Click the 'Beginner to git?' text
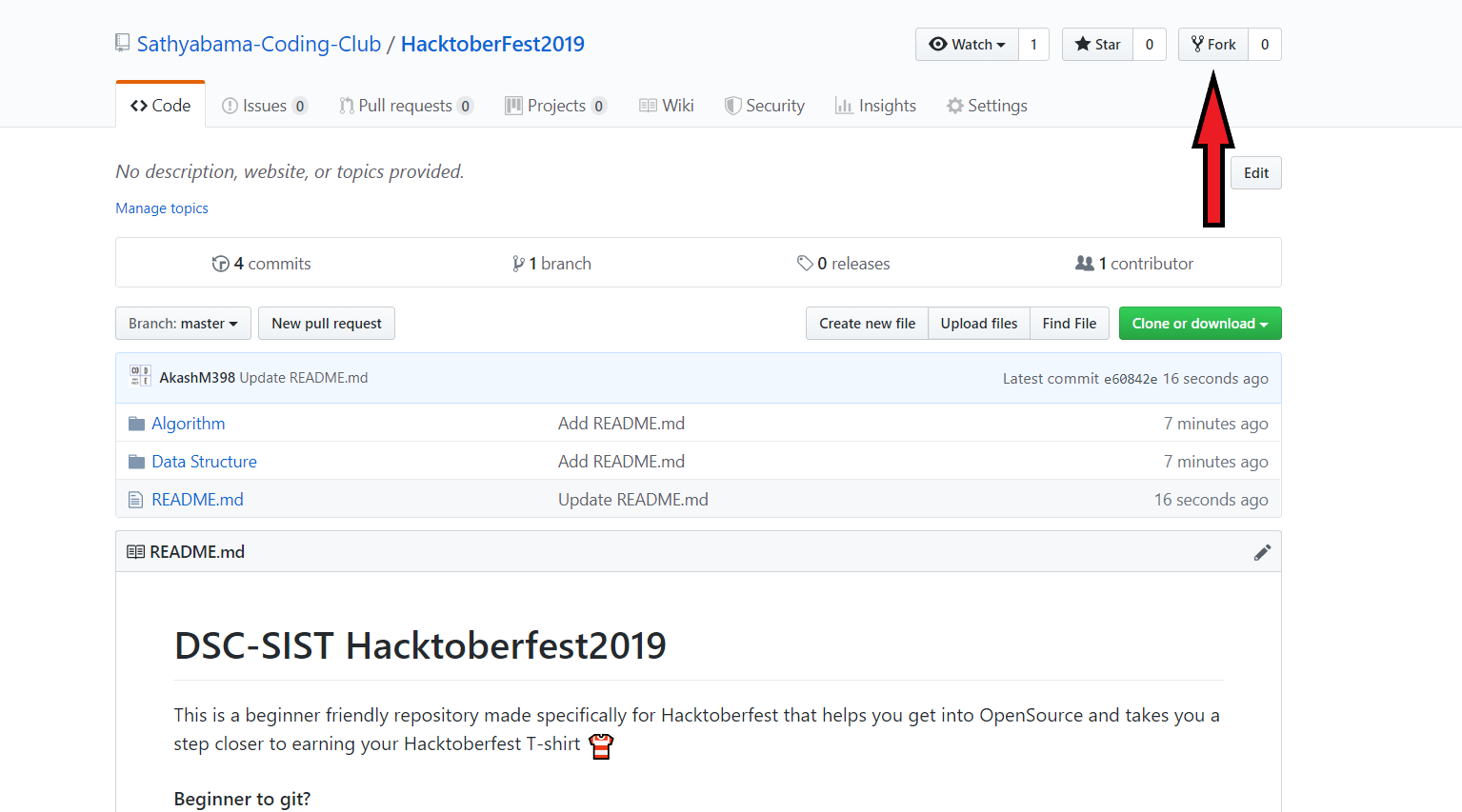Viewport: 1462px width, 812px height. [x=242, y=799]
